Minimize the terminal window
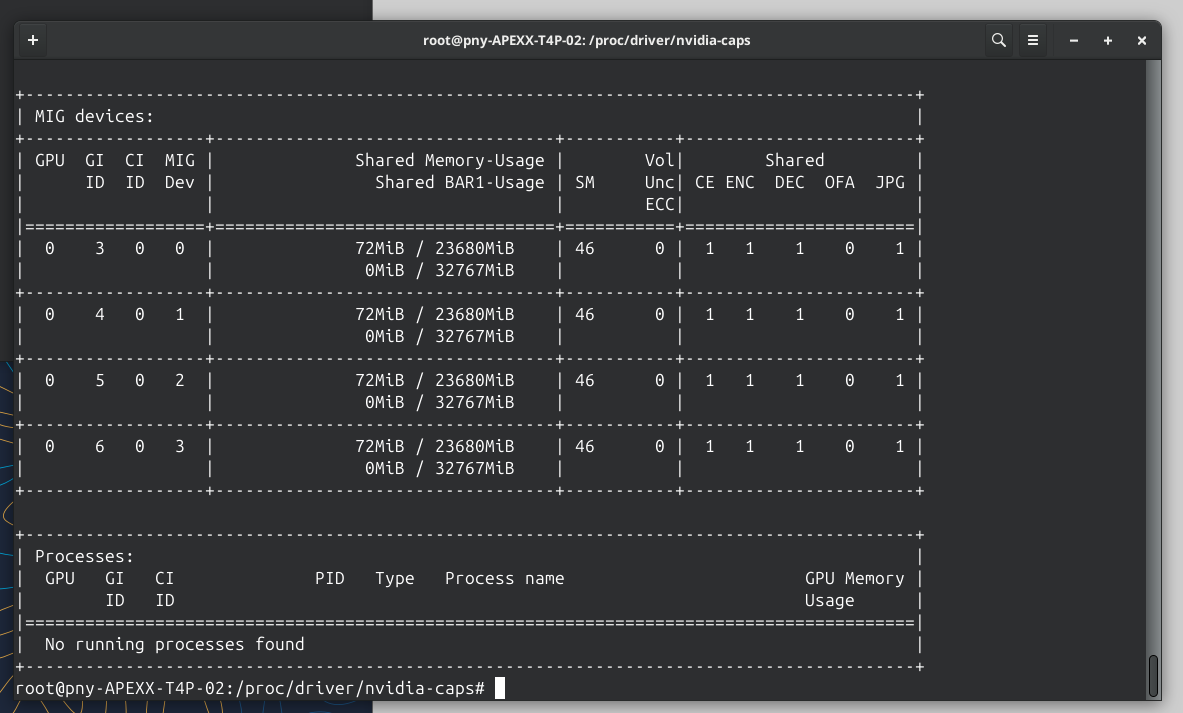 tap(1074, 41)
